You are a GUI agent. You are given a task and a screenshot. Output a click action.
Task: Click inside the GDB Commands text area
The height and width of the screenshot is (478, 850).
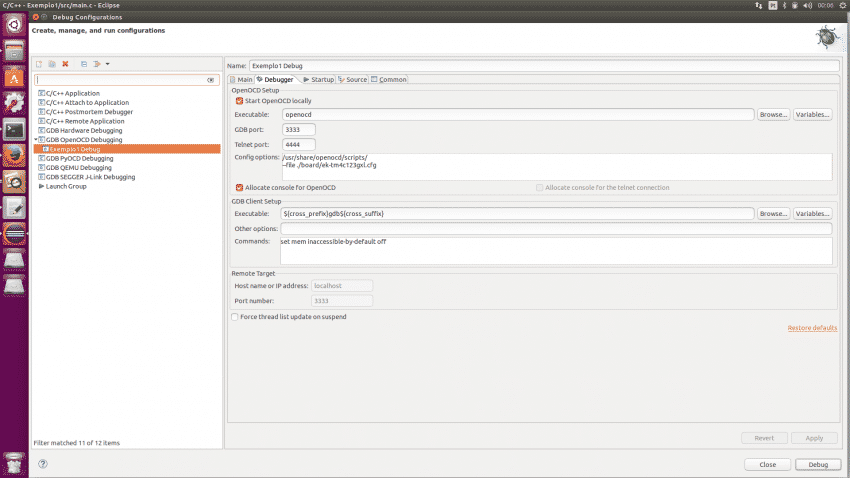point(556,251)
